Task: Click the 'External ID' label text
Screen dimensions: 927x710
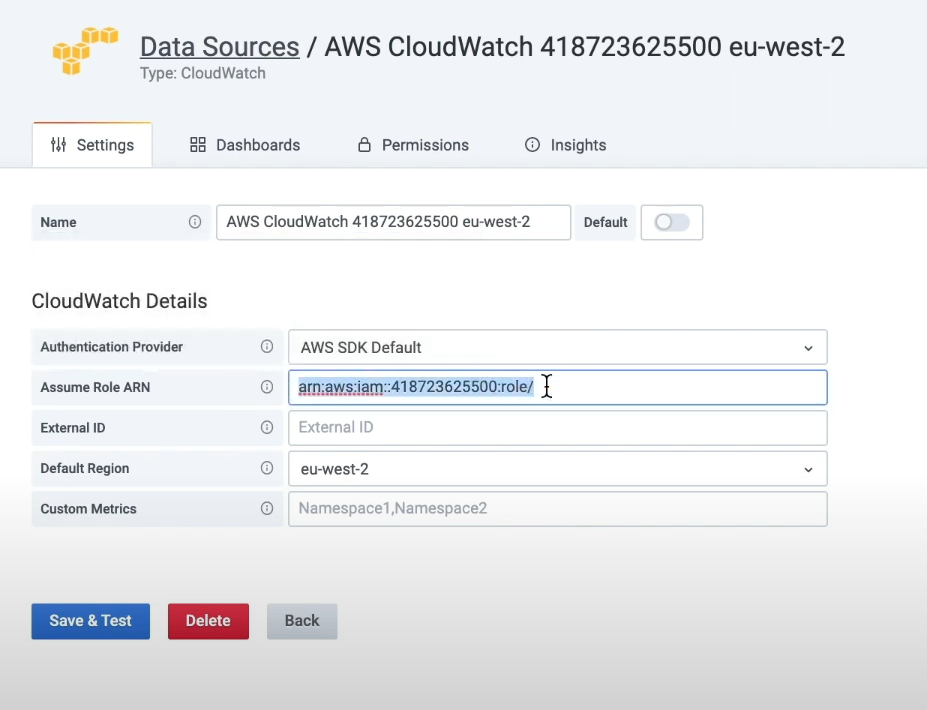Action: click(x=73, y=427)
